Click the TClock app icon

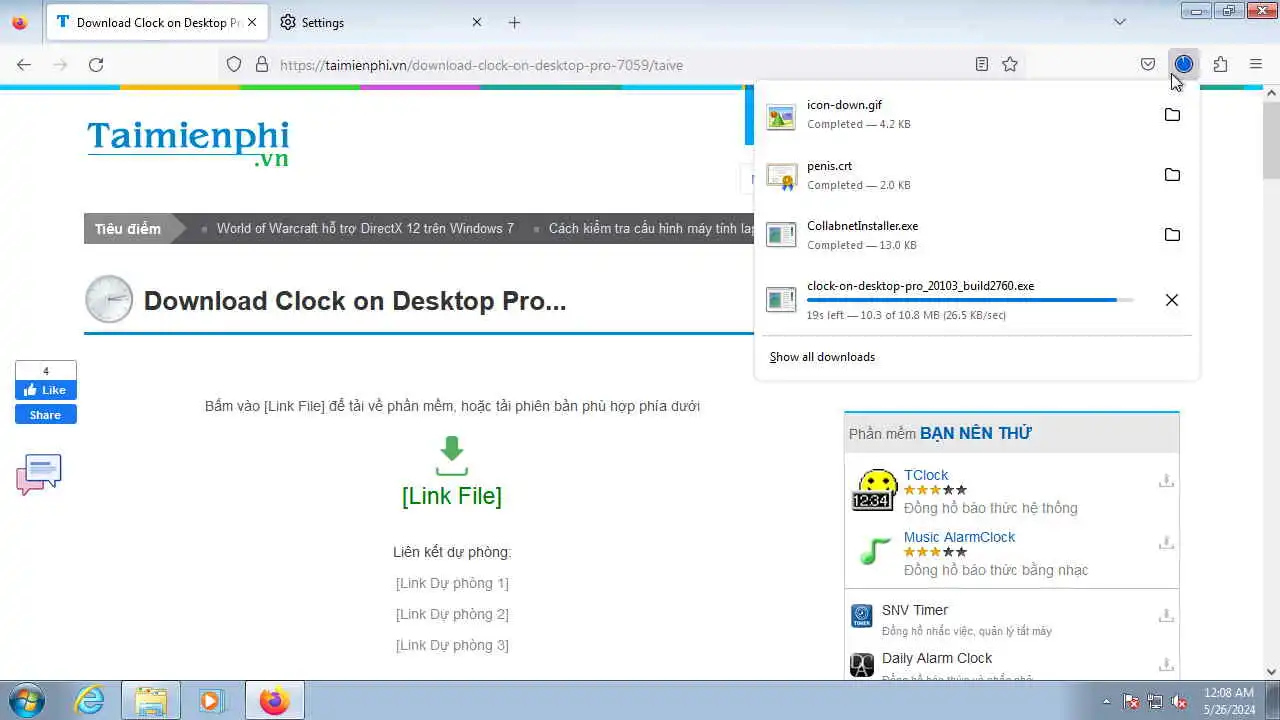[874, 490]
